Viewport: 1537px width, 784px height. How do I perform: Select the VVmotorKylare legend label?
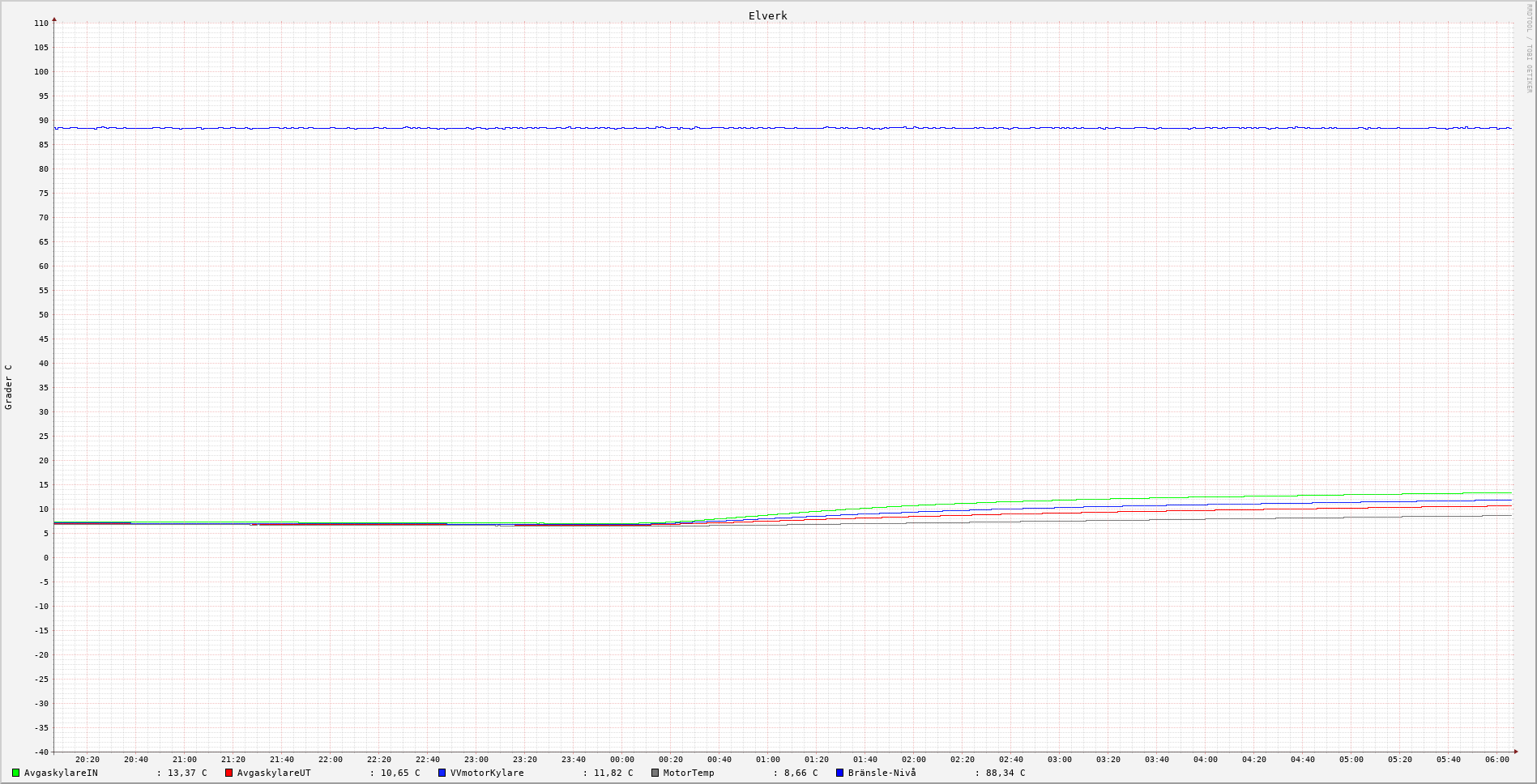pyautogui.click(x=487, y=773)
